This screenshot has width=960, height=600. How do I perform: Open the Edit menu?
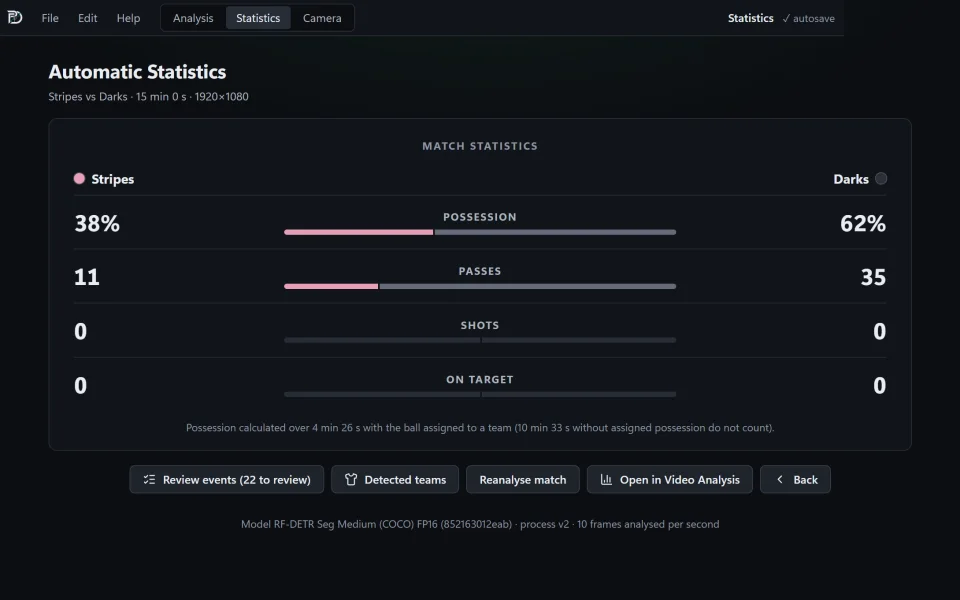[x=88, y=18]
